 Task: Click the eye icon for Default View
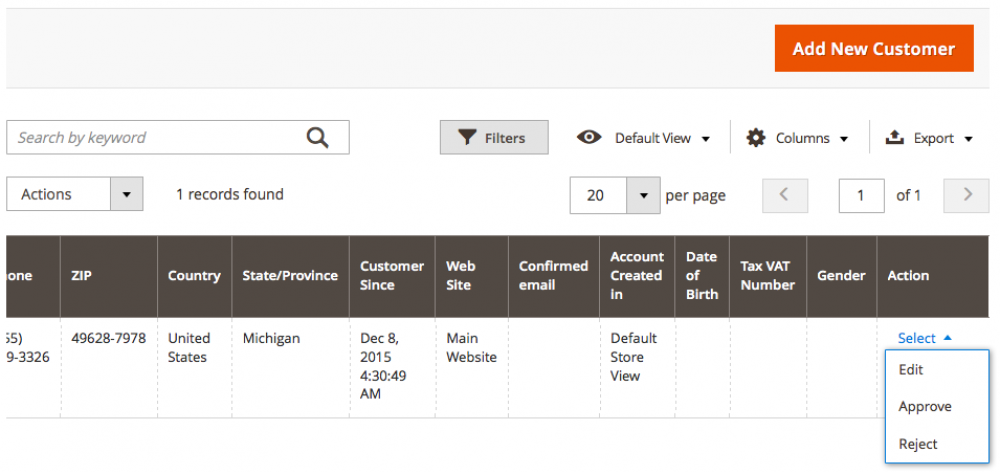[589, 137]
